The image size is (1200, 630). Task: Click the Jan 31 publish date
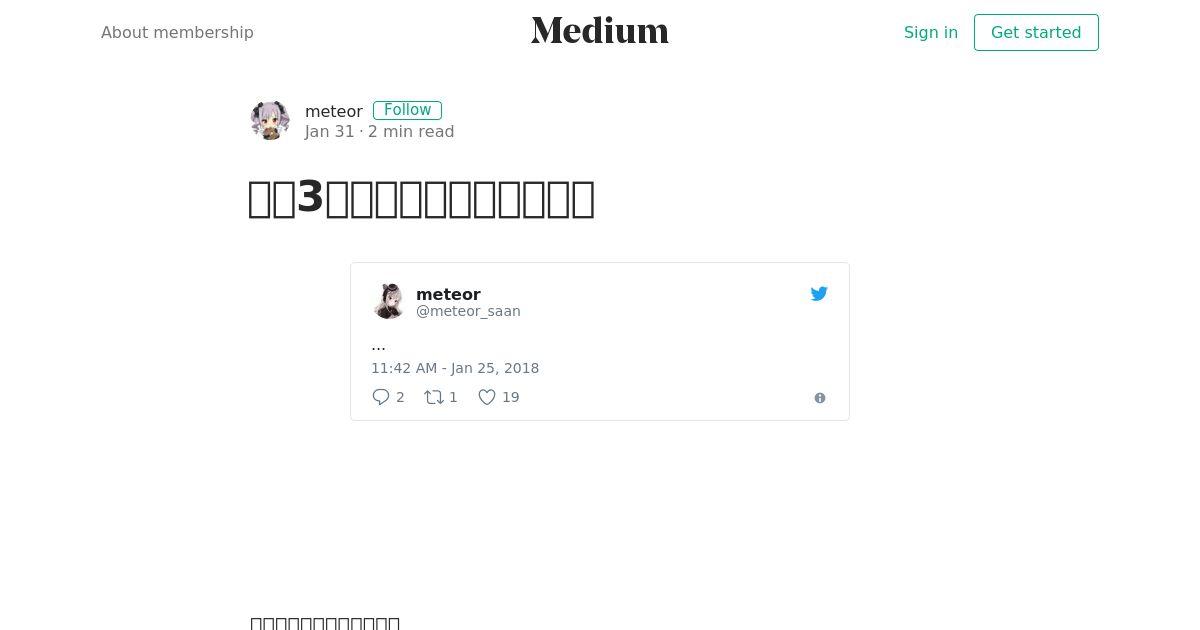click(x=330, y=131)
